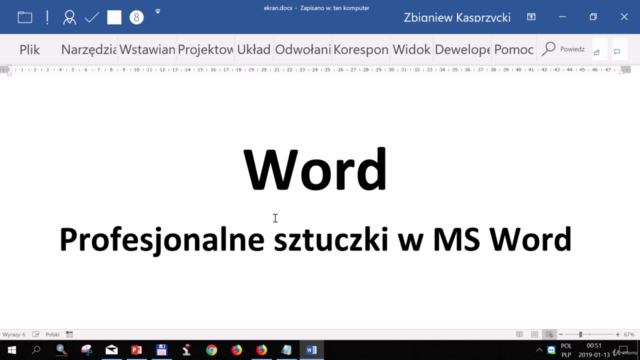
Task: Switch to the Pomoc tab
Action: coord(514,49)
